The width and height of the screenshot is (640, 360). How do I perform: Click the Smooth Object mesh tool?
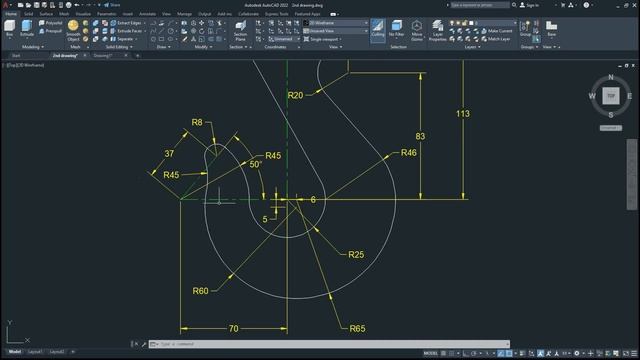pyautogui.click(x=73, y=31)
